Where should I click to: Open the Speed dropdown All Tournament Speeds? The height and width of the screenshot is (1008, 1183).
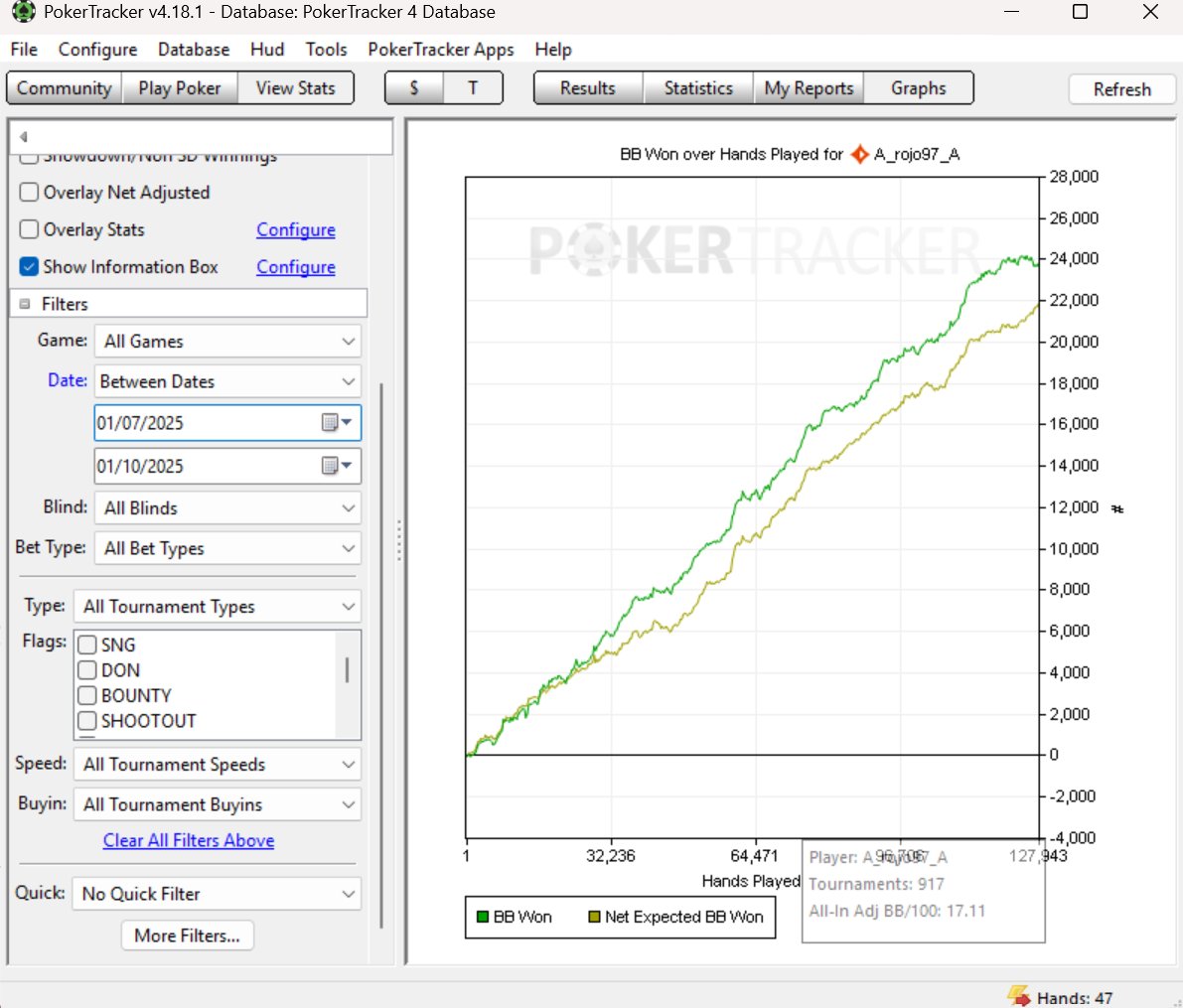coord(218,765)
